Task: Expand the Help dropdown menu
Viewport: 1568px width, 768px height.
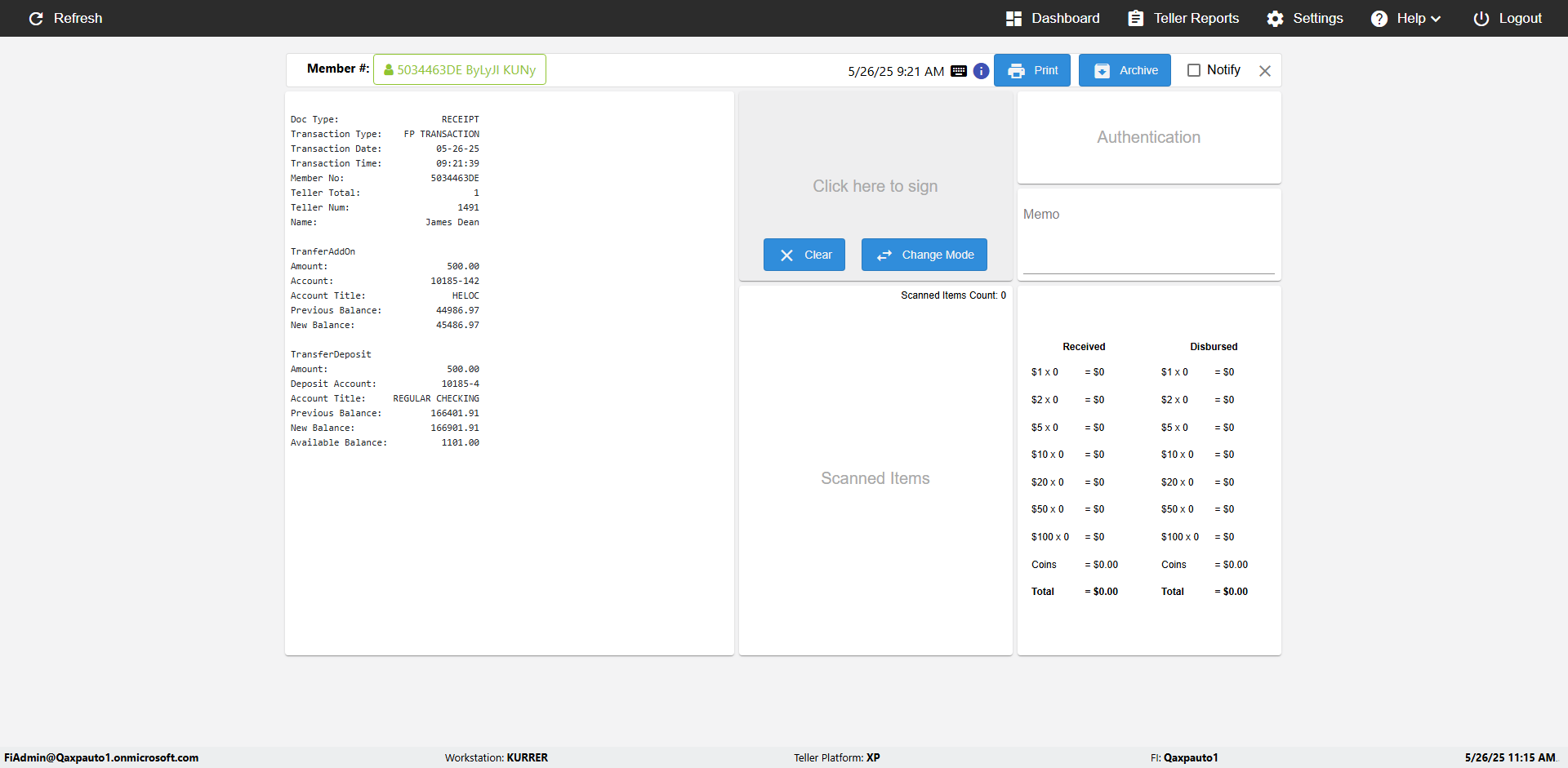Action: tap(1406, 18)
